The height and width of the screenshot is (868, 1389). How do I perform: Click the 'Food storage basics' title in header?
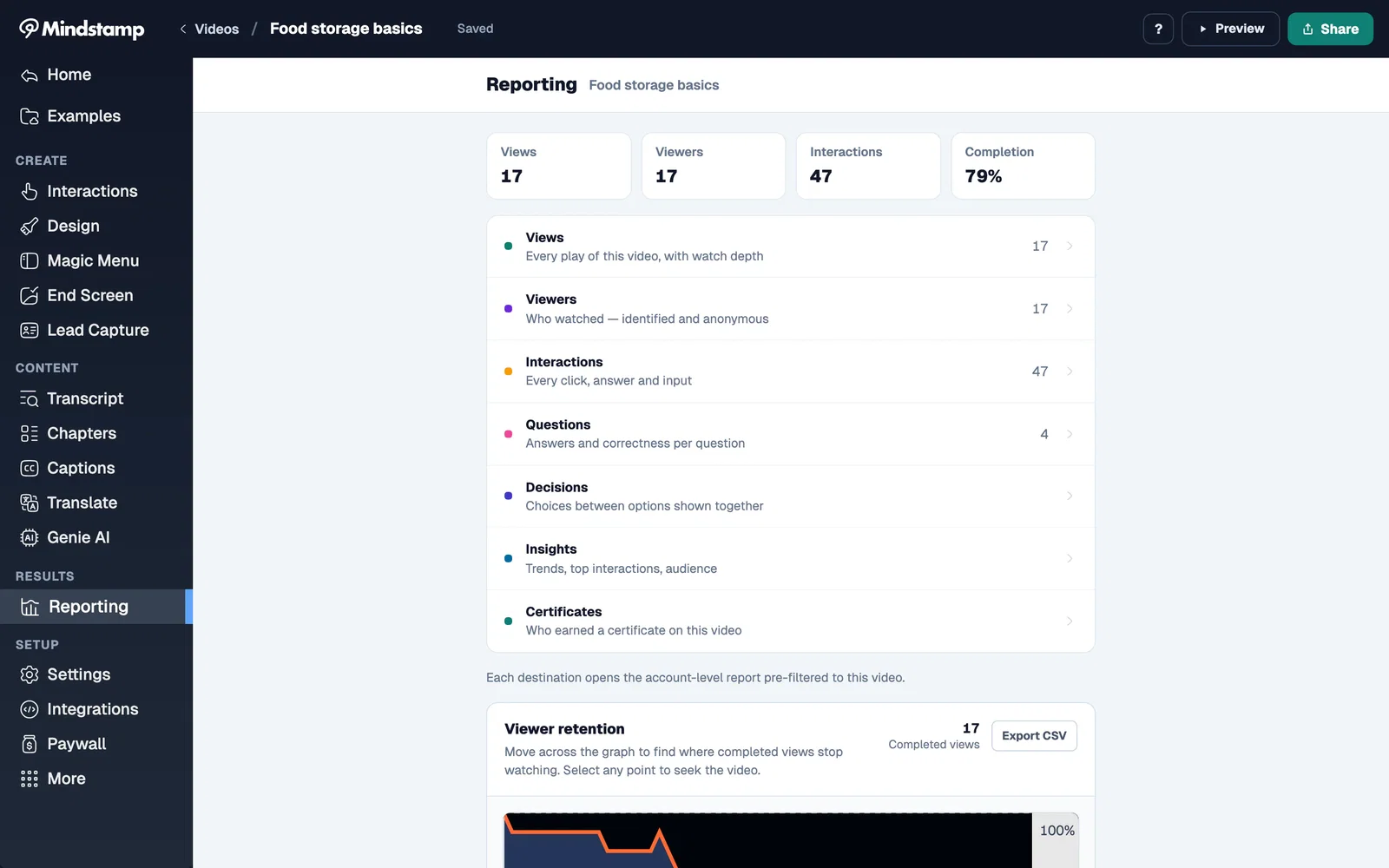tap(346, 29)
